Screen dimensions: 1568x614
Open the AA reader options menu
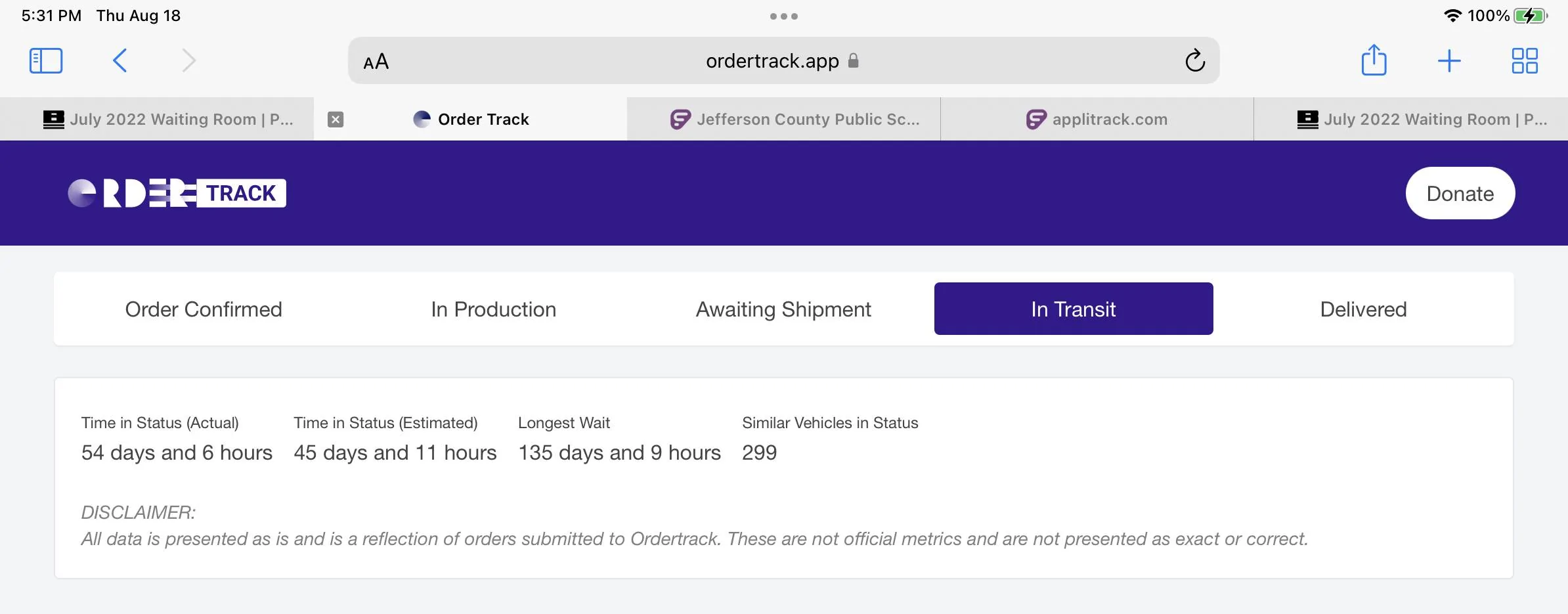[x=376, y=62]
